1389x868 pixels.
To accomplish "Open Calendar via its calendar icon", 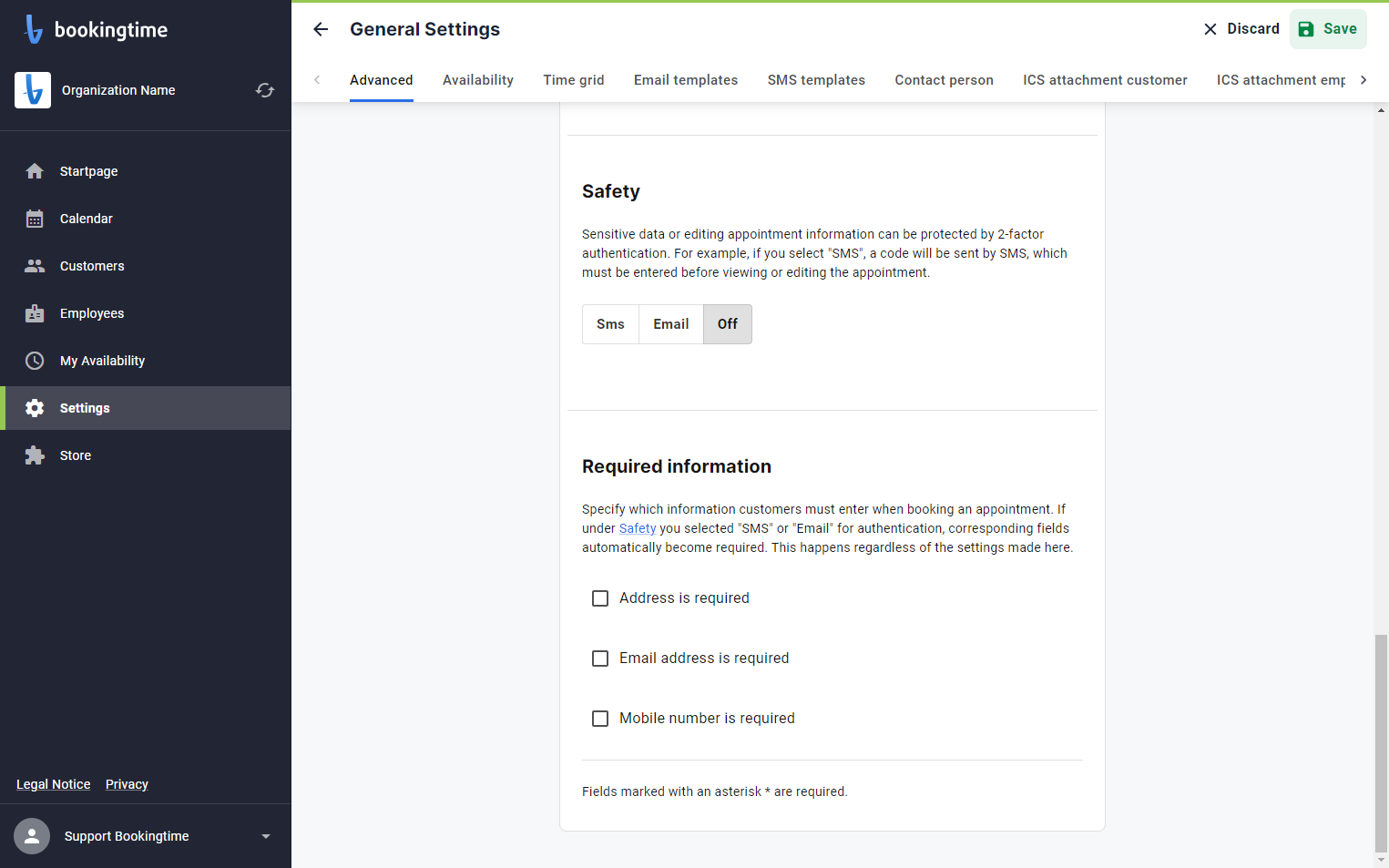I will click(35, 219).
